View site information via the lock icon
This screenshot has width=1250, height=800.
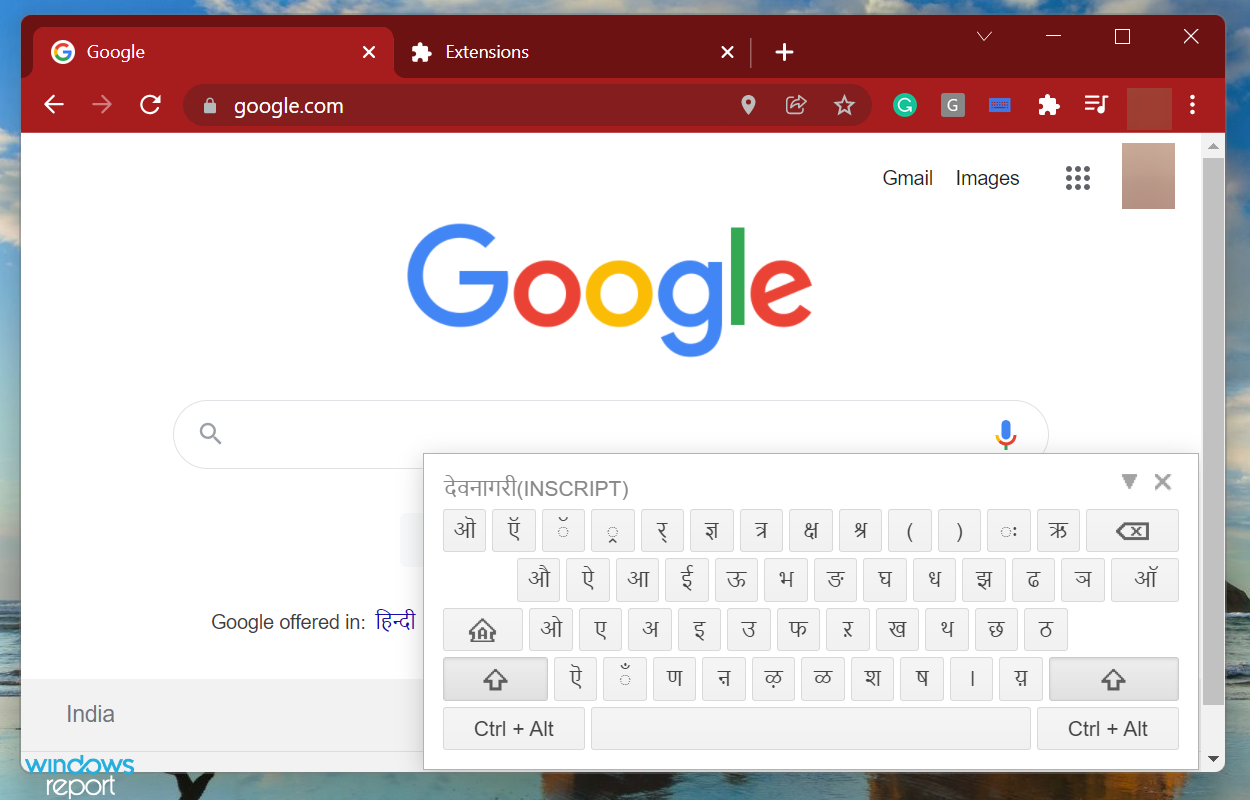pos(209,105)
